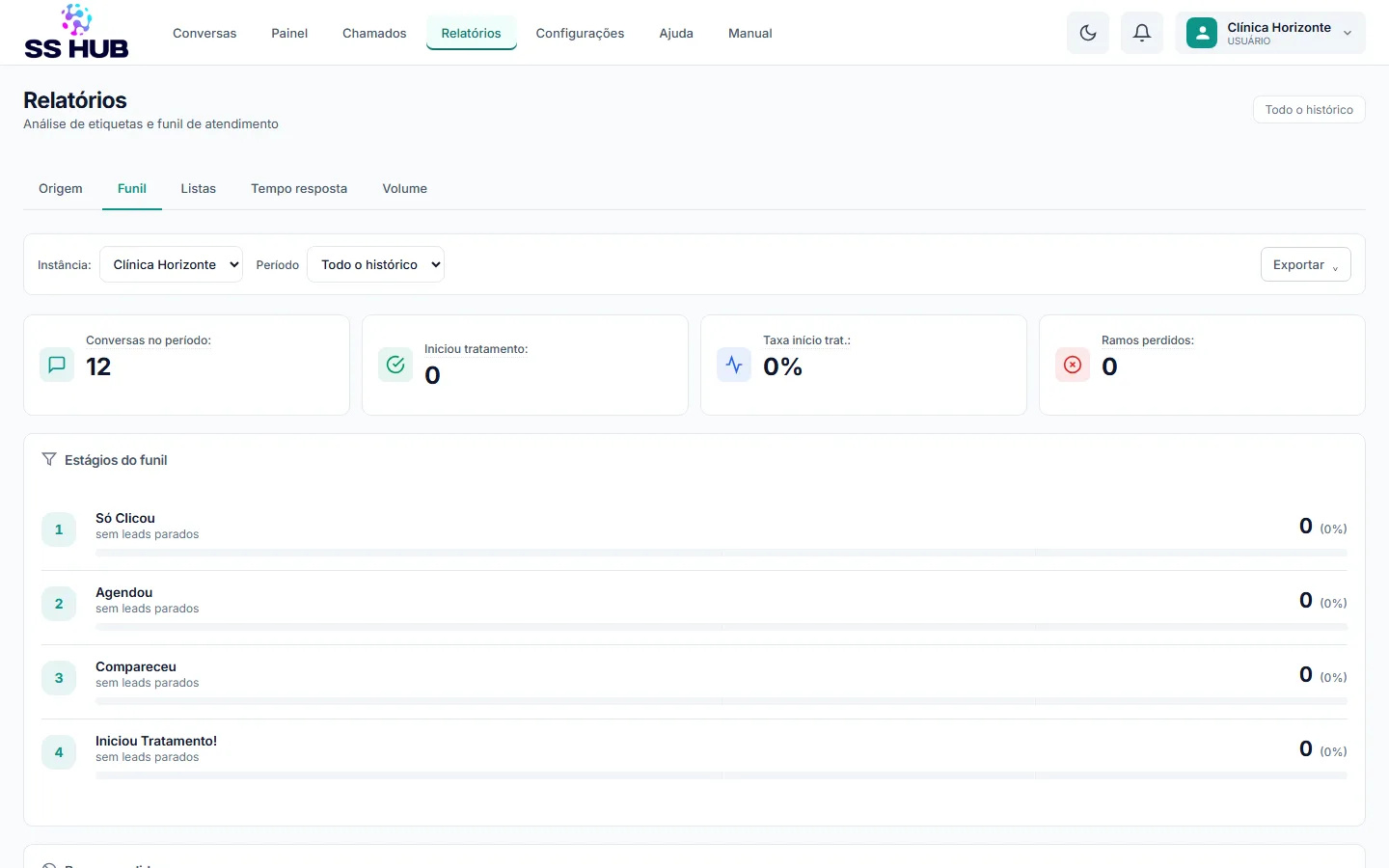Viewport: 1389px width, 868px height.
Task: Click the funnel icon beside Estágios do funil
Action: coord(49,459)
